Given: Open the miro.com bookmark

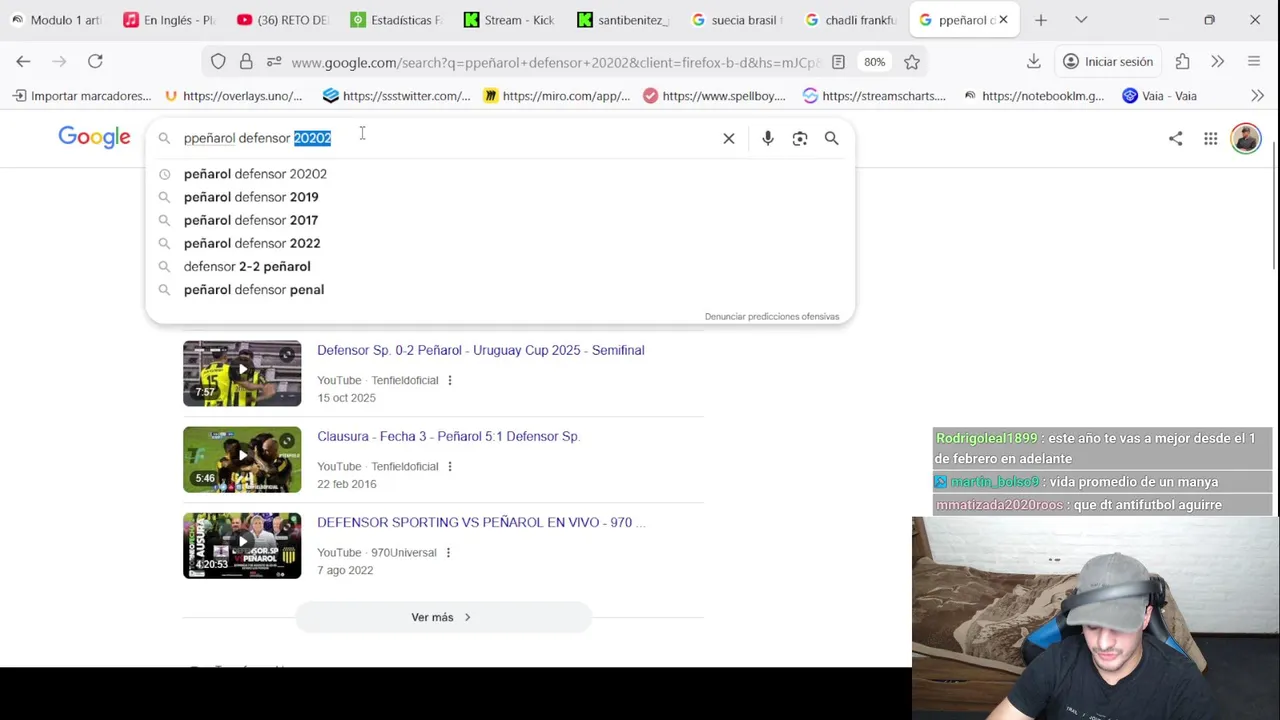Looking at the screenshot, I should [557, 96].
